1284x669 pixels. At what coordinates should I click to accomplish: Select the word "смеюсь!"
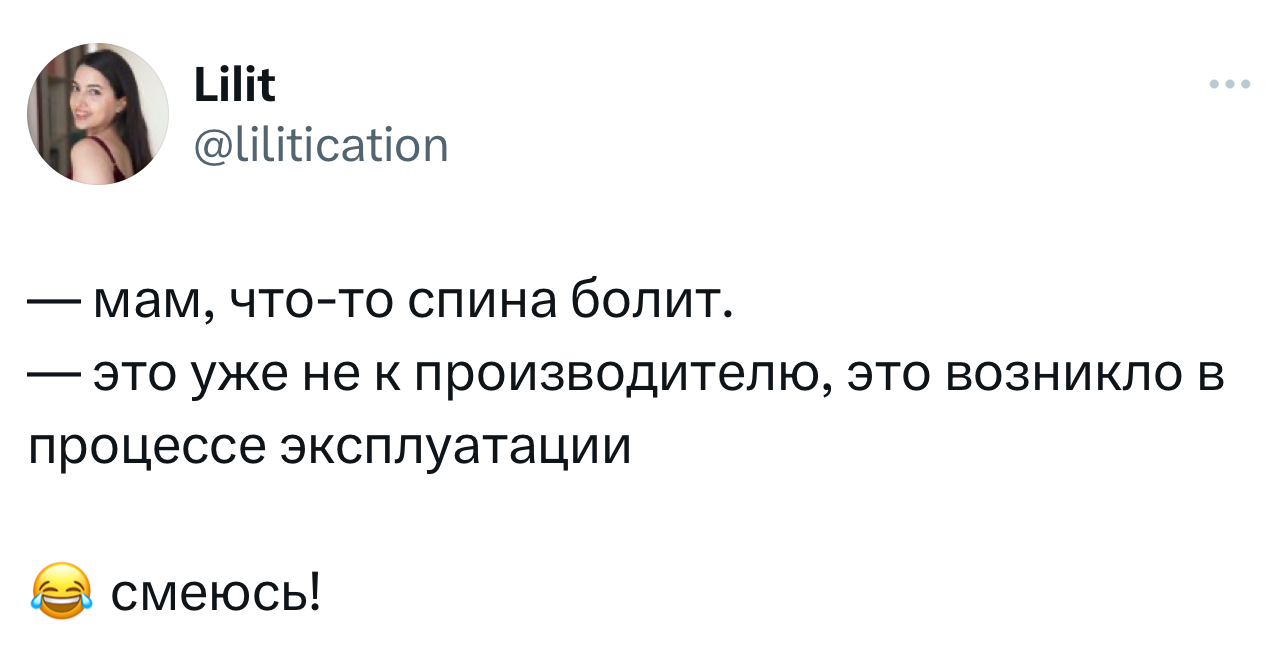coord(216,593)
